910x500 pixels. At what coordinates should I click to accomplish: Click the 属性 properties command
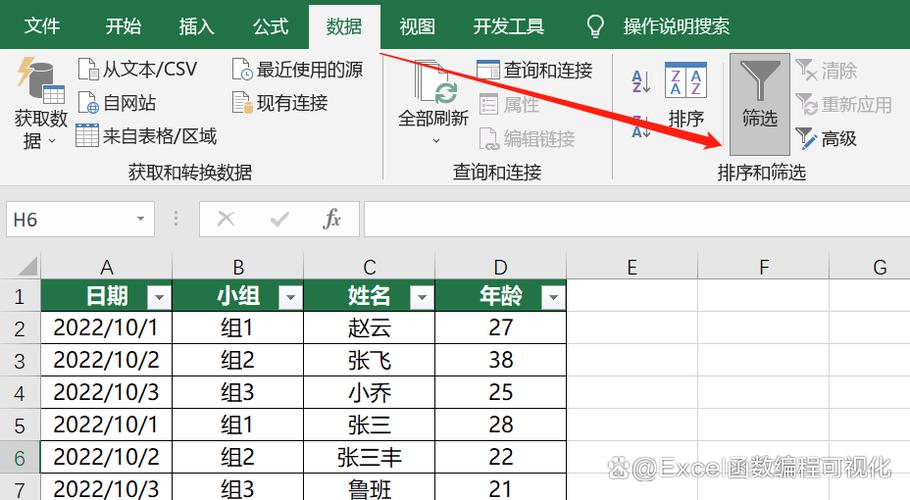(510, 104)
